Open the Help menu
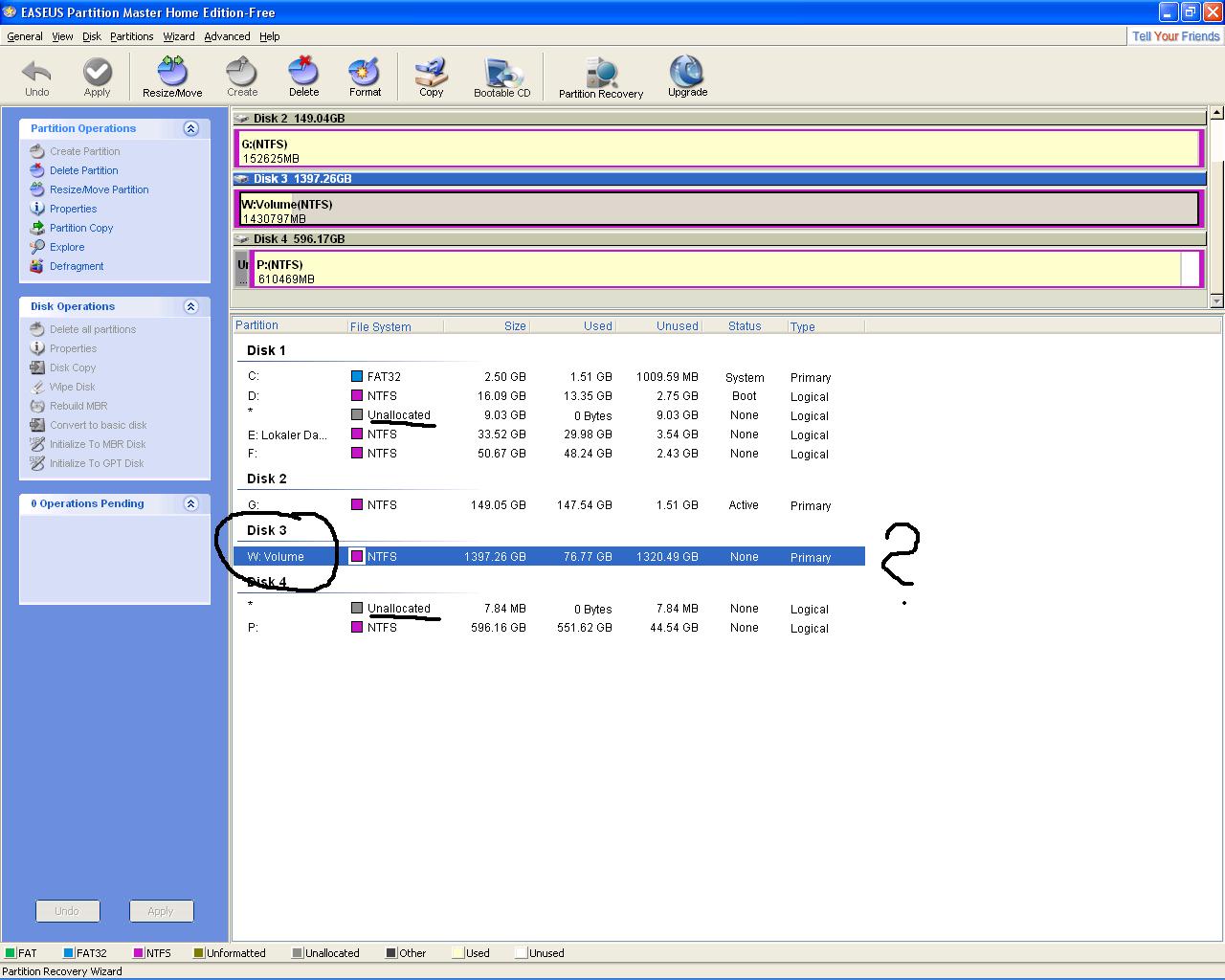Viewport: 1225px width, 980px height. [270, 36]
